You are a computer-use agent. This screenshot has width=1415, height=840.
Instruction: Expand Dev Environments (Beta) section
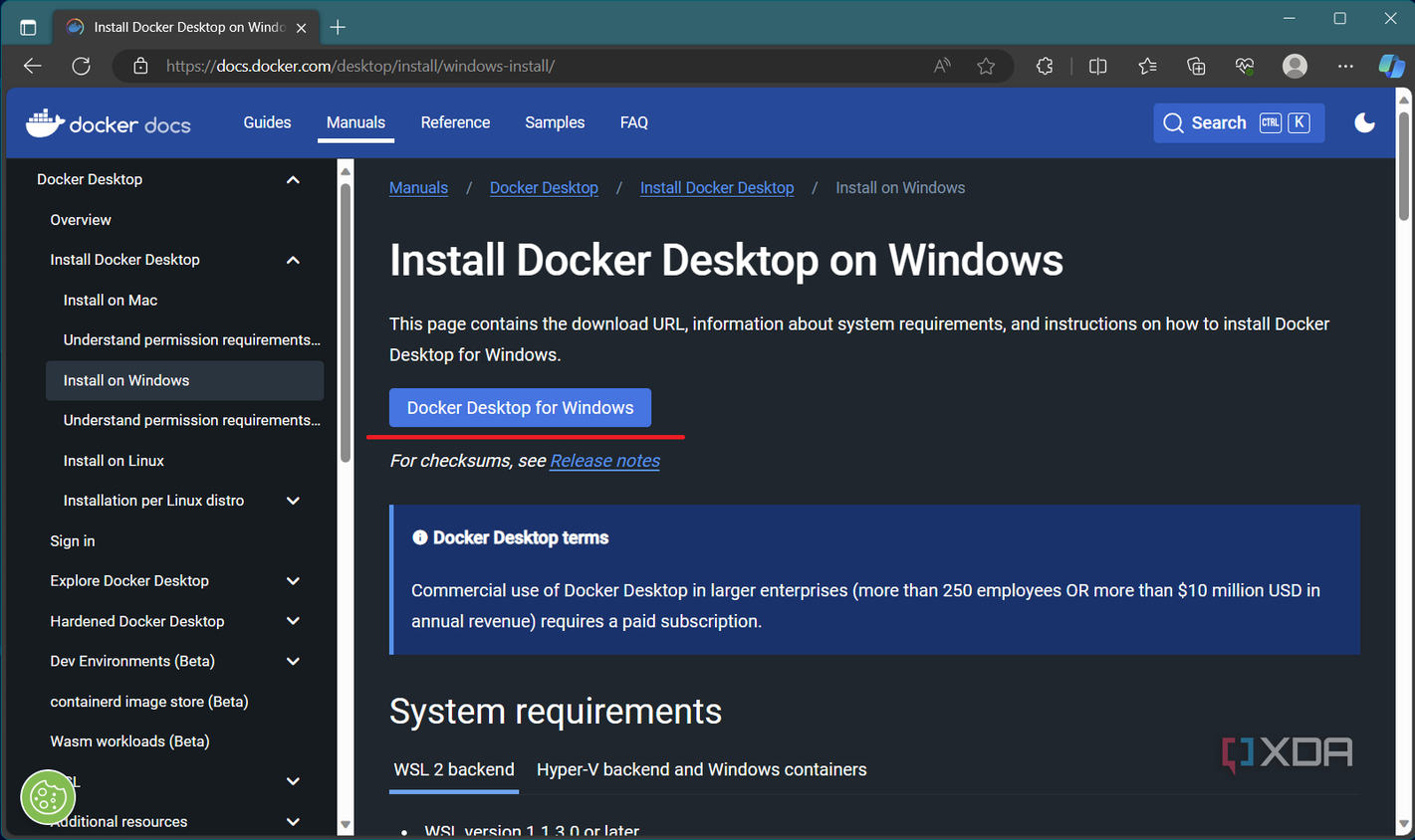pyautogui.click(x=293, y=661)
